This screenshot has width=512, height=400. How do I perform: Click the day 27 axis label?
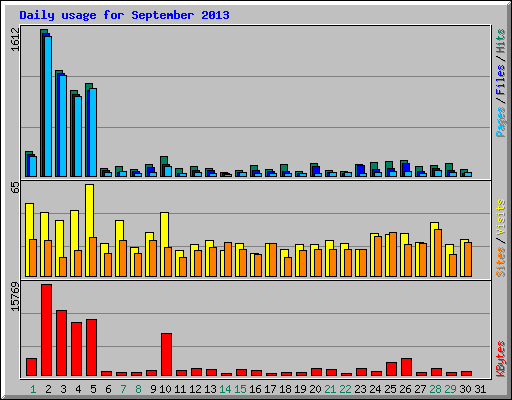pyautogui.click(x=420, y=389)
